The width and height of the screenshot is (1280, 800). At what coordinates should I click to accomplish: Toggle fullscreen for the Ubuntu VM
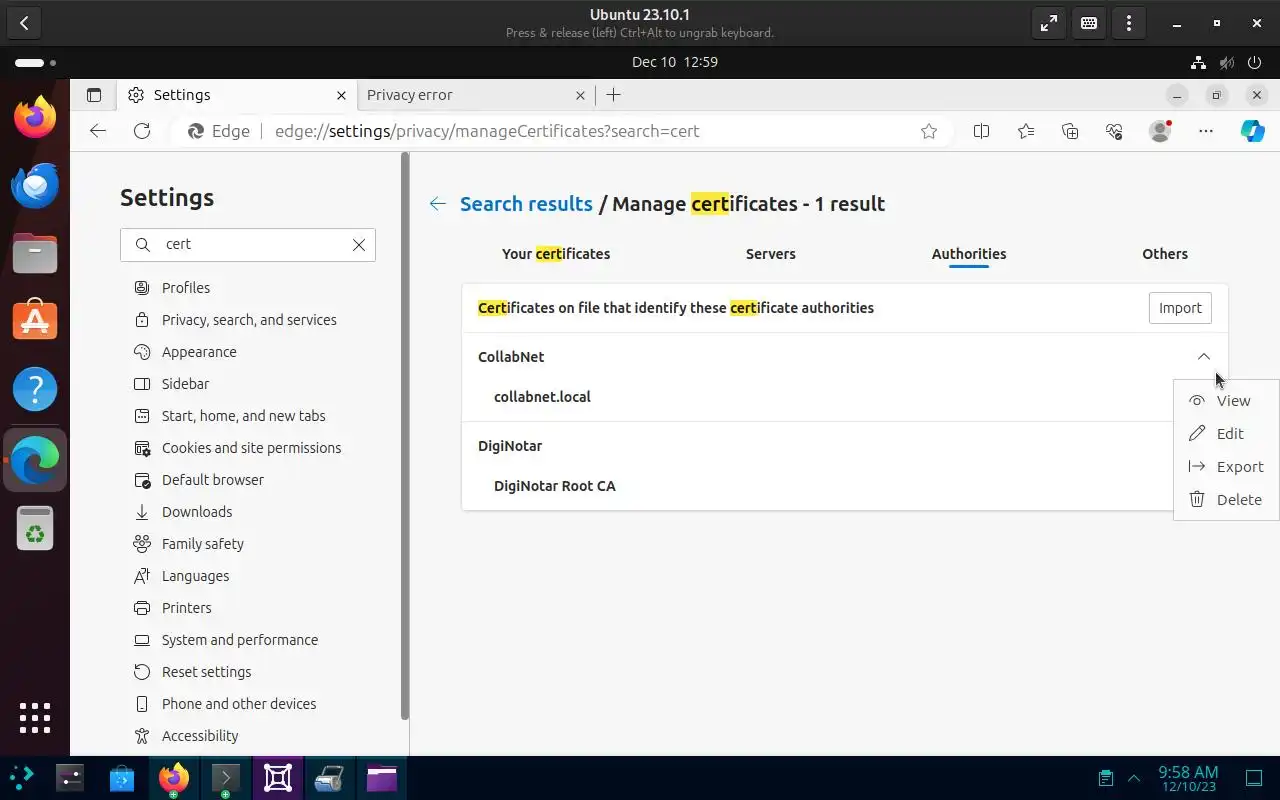coord(1049,23)
